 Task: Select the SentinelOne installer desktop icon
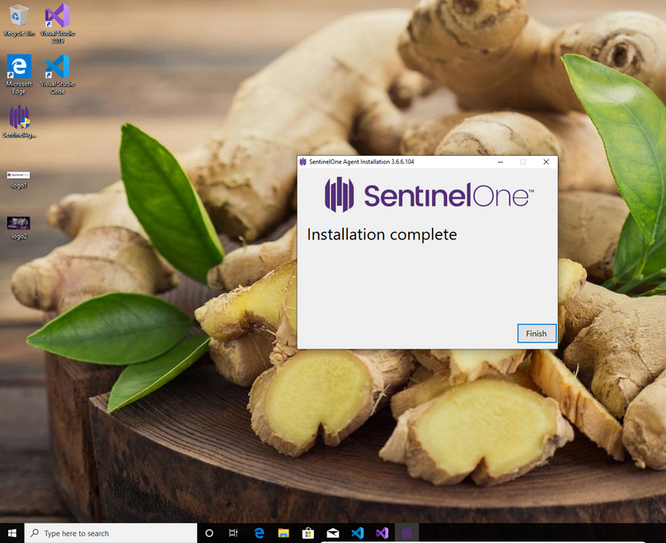(19, 122)
